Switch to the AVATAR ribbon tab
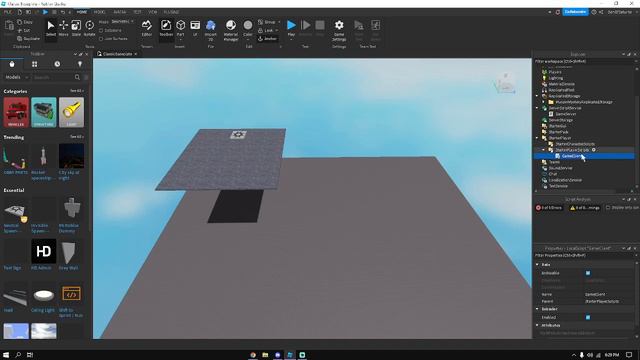The image size is (640, 360). pyautogui.click(x=120, y=12)
